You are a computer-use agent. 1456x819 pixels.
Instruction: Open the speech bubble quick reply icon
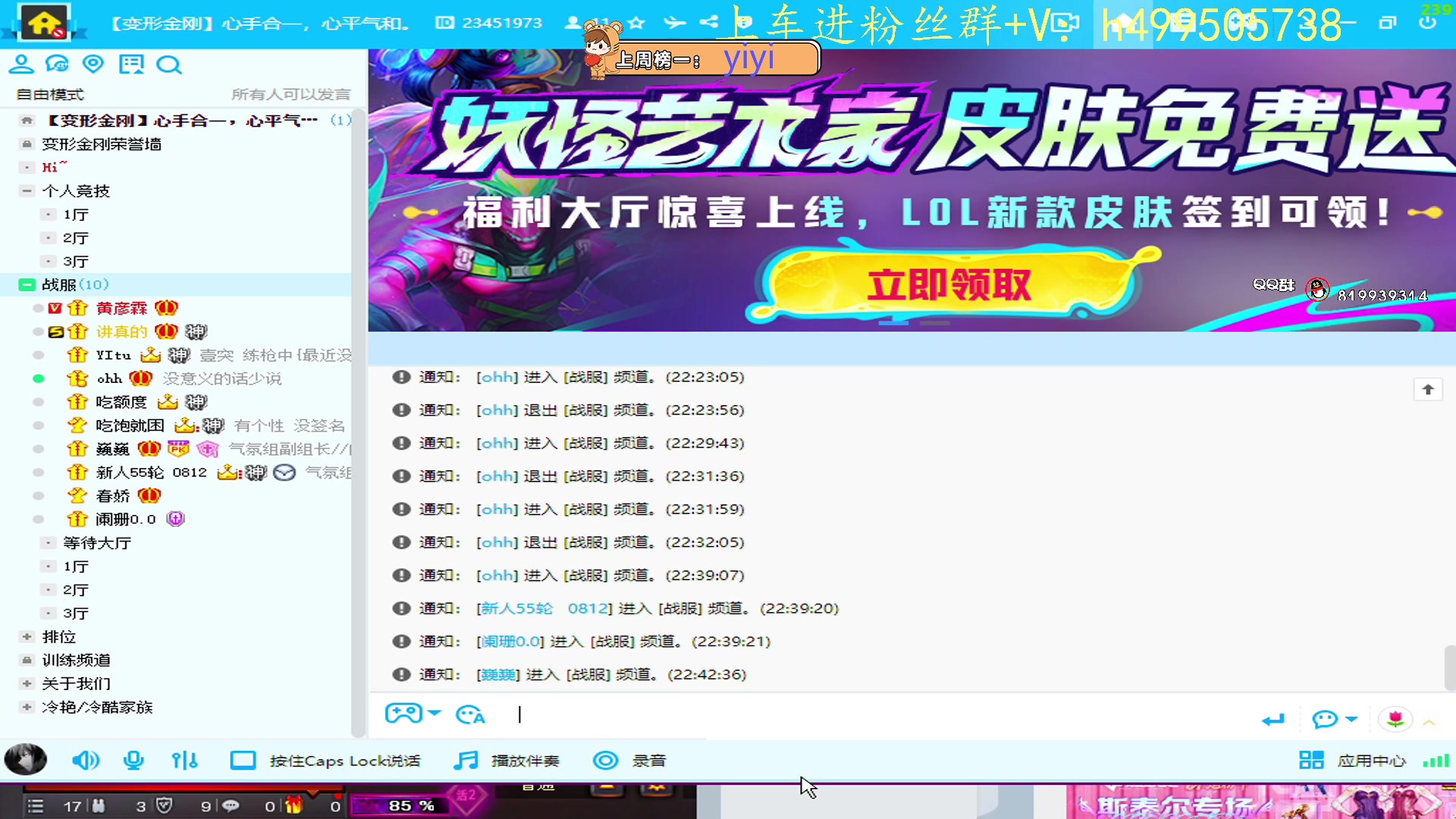pyautogui.click(x=1325, y=719)
